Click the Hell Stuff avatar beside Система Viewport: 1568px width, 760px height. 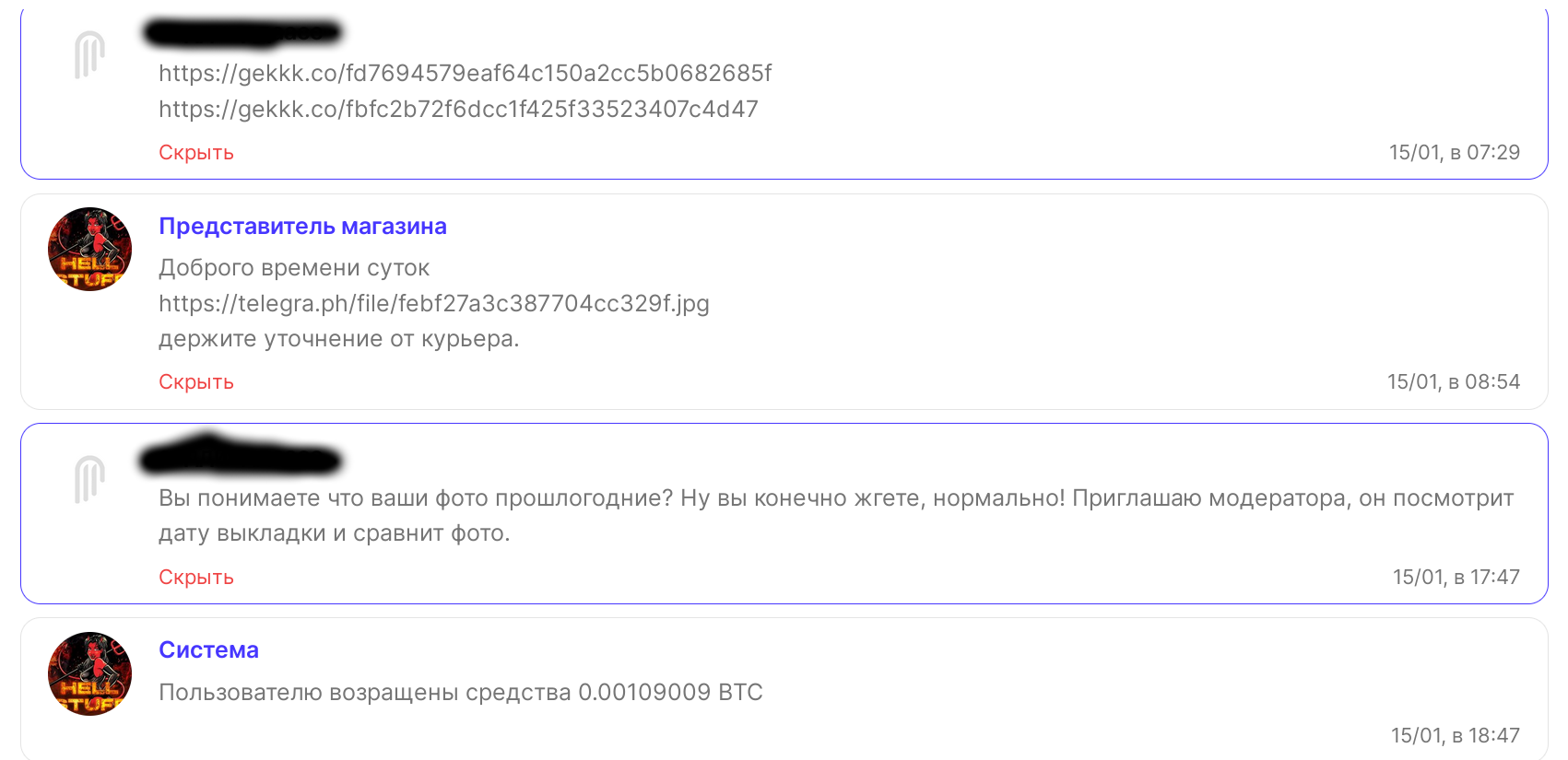pos(89,673)
